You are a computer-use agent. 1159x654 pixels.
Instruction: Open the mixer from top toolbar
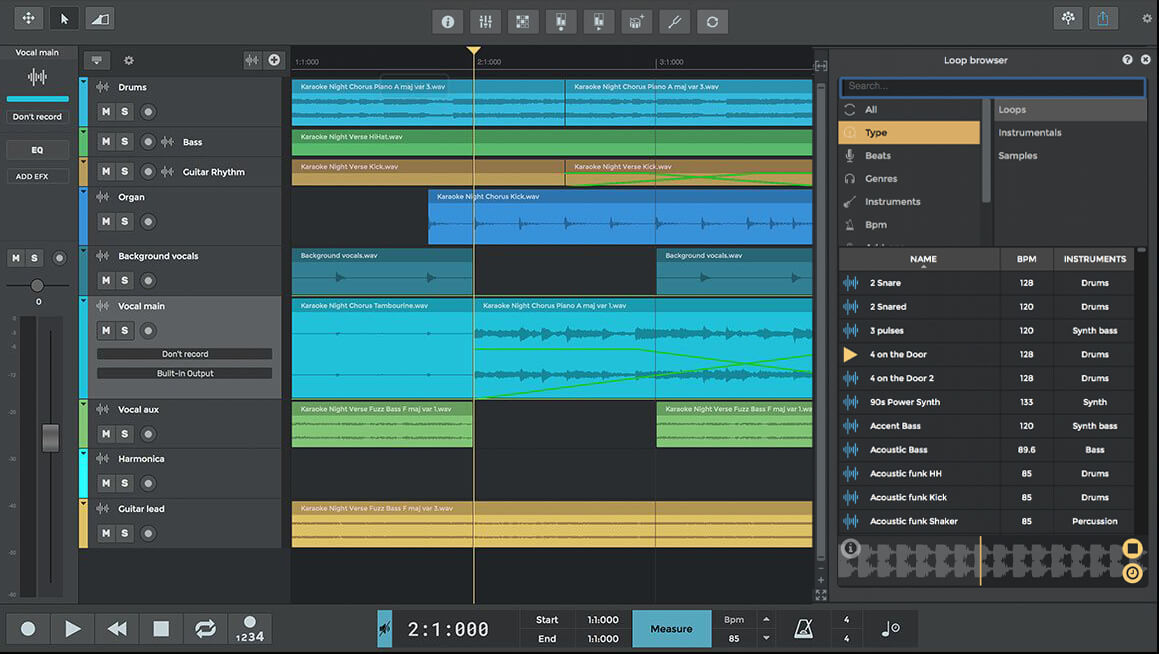484,21
